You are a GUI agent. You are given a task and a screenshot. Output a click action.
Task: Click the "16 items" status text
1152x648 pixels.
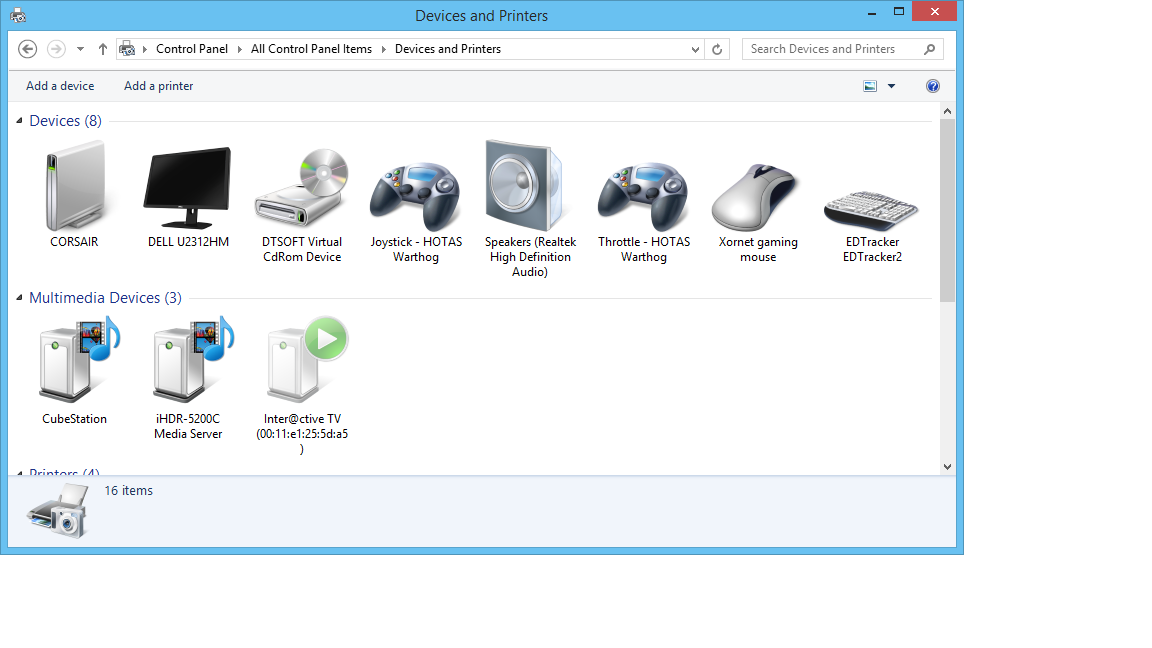click(129, 490)
